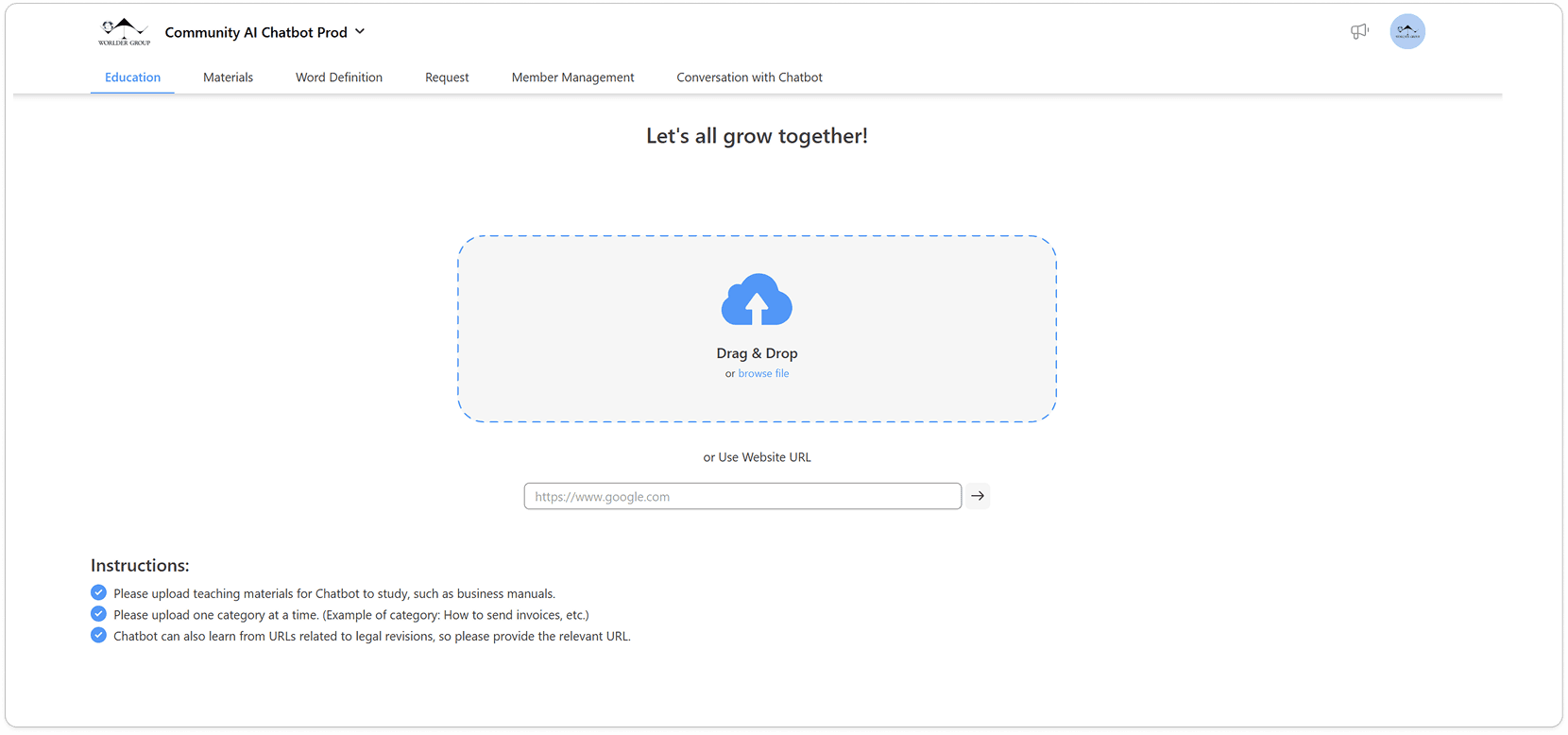Select the Request tab
This screenshot has width=1568, height=735.
click(447, 77)
